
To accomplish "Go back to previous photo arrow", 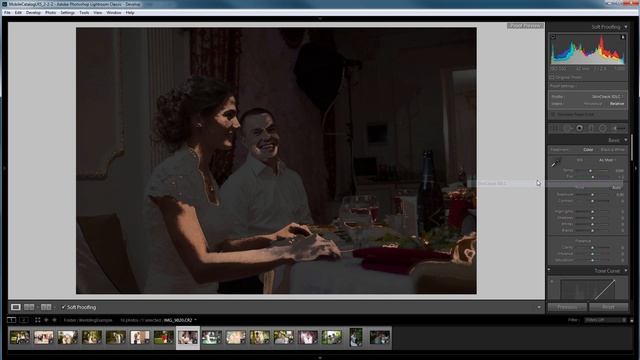I will point(46,320).
